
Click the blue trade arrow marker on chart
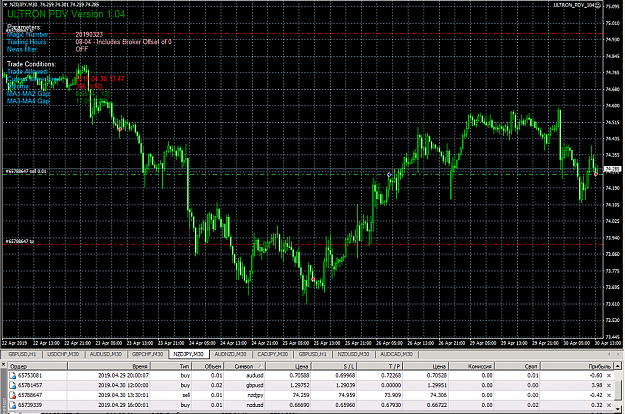(389, 175)
